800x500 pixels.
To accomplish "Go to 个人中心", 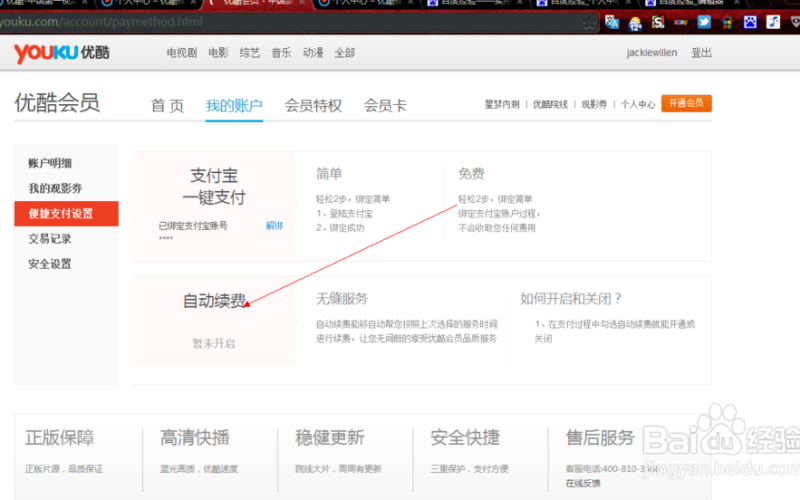I will (638, 104).
